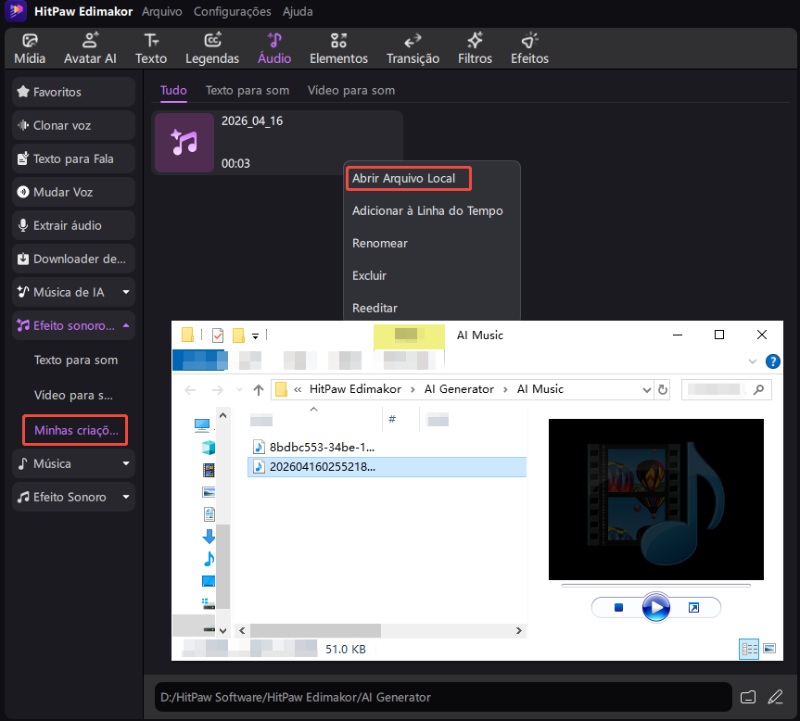Switch to the Vídeo para som tab
This screenshot has height=721, width=800.
pos(351,91)
